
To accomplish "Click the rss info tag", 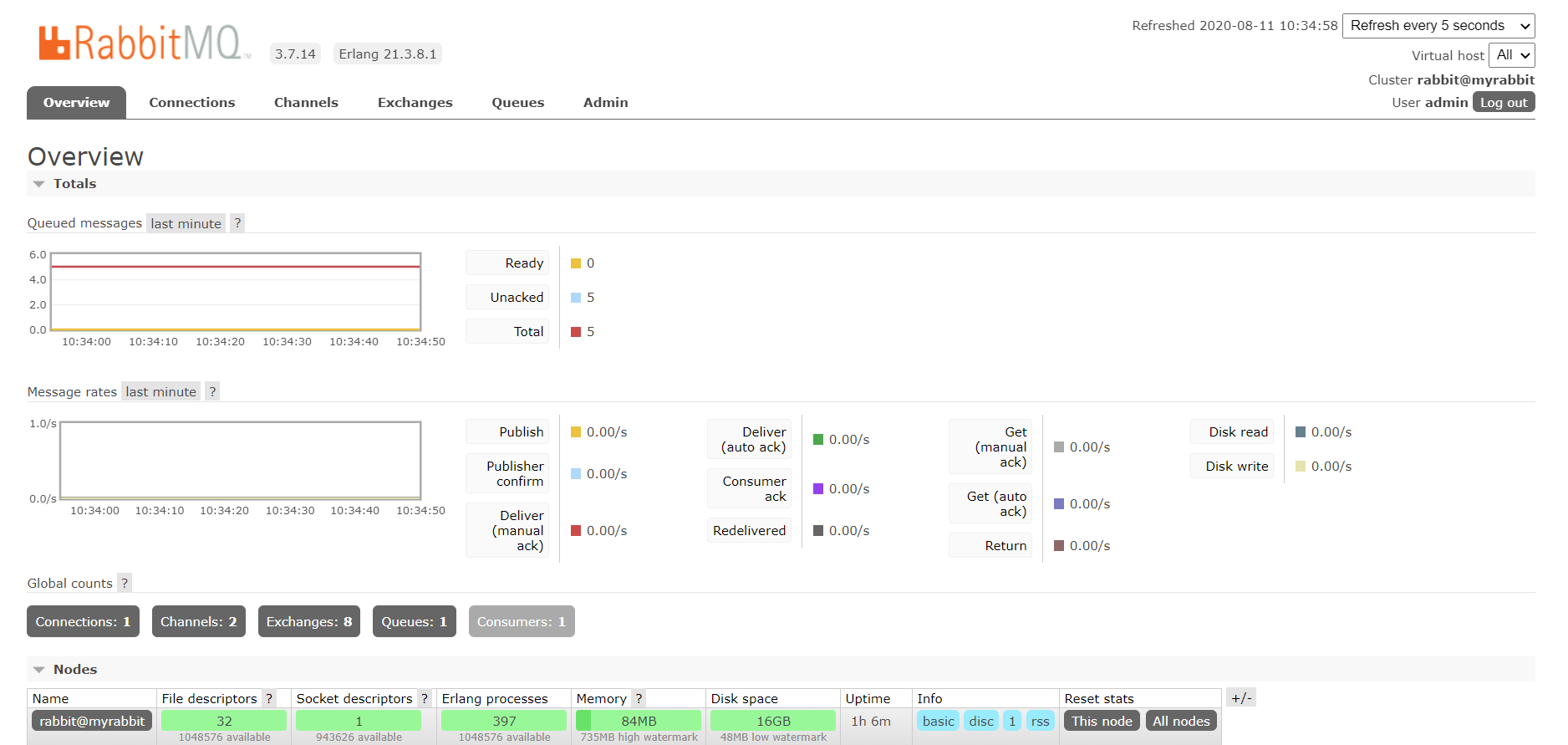I will [1040, 721].
